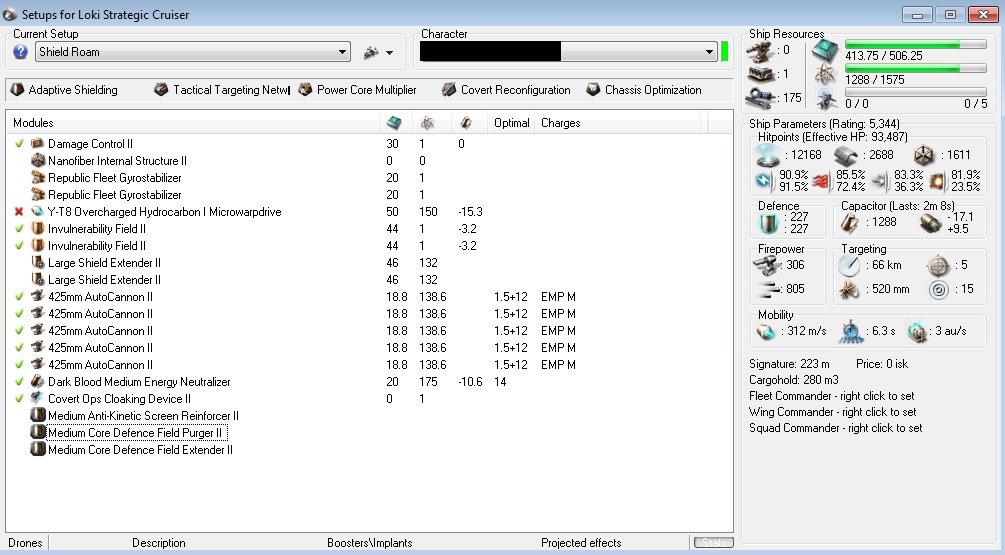
Task: Click the armor hitpoints icon
Action: 847,155
